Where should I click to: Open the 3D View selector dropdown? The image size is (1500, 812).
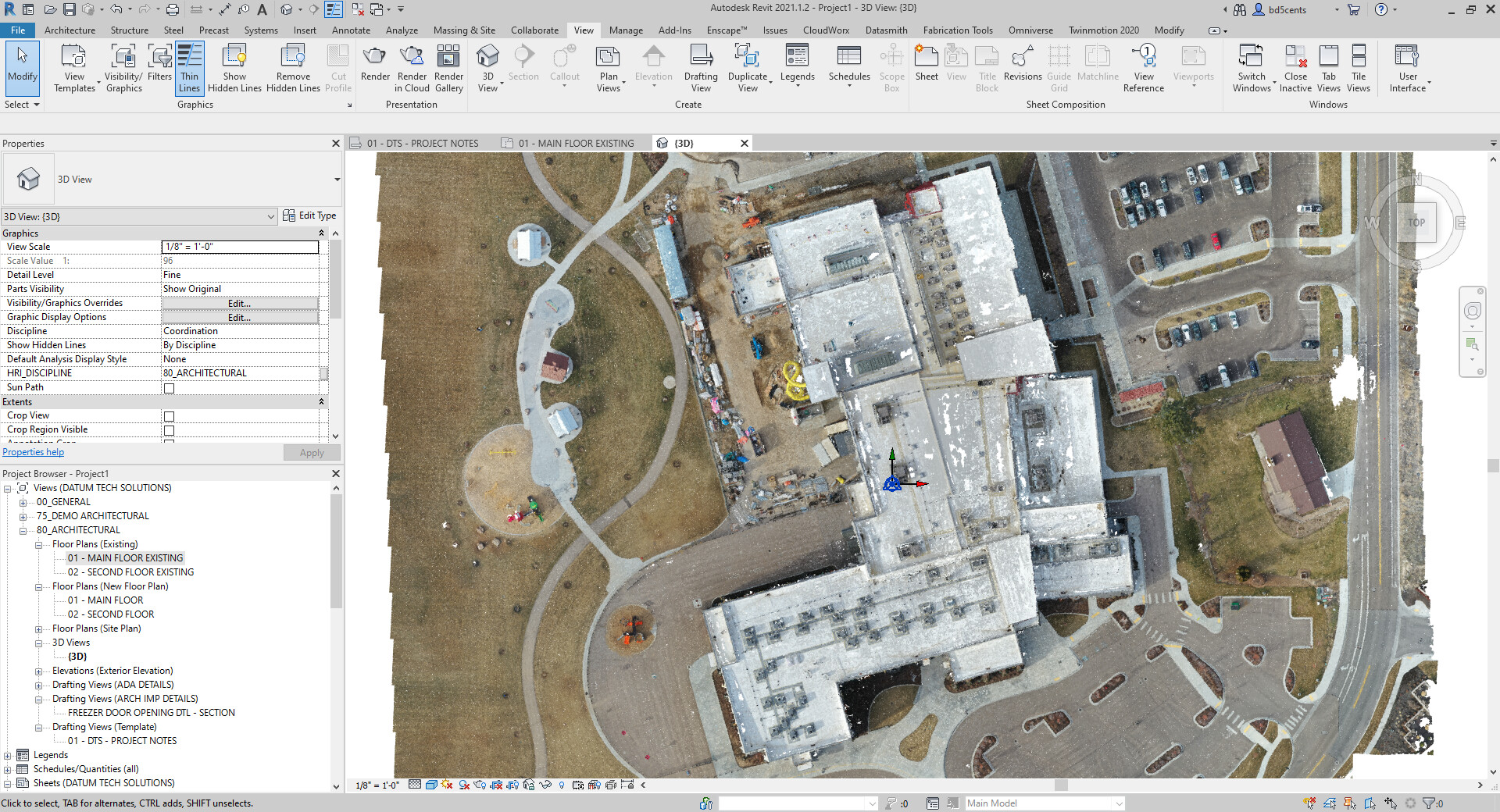271,216
